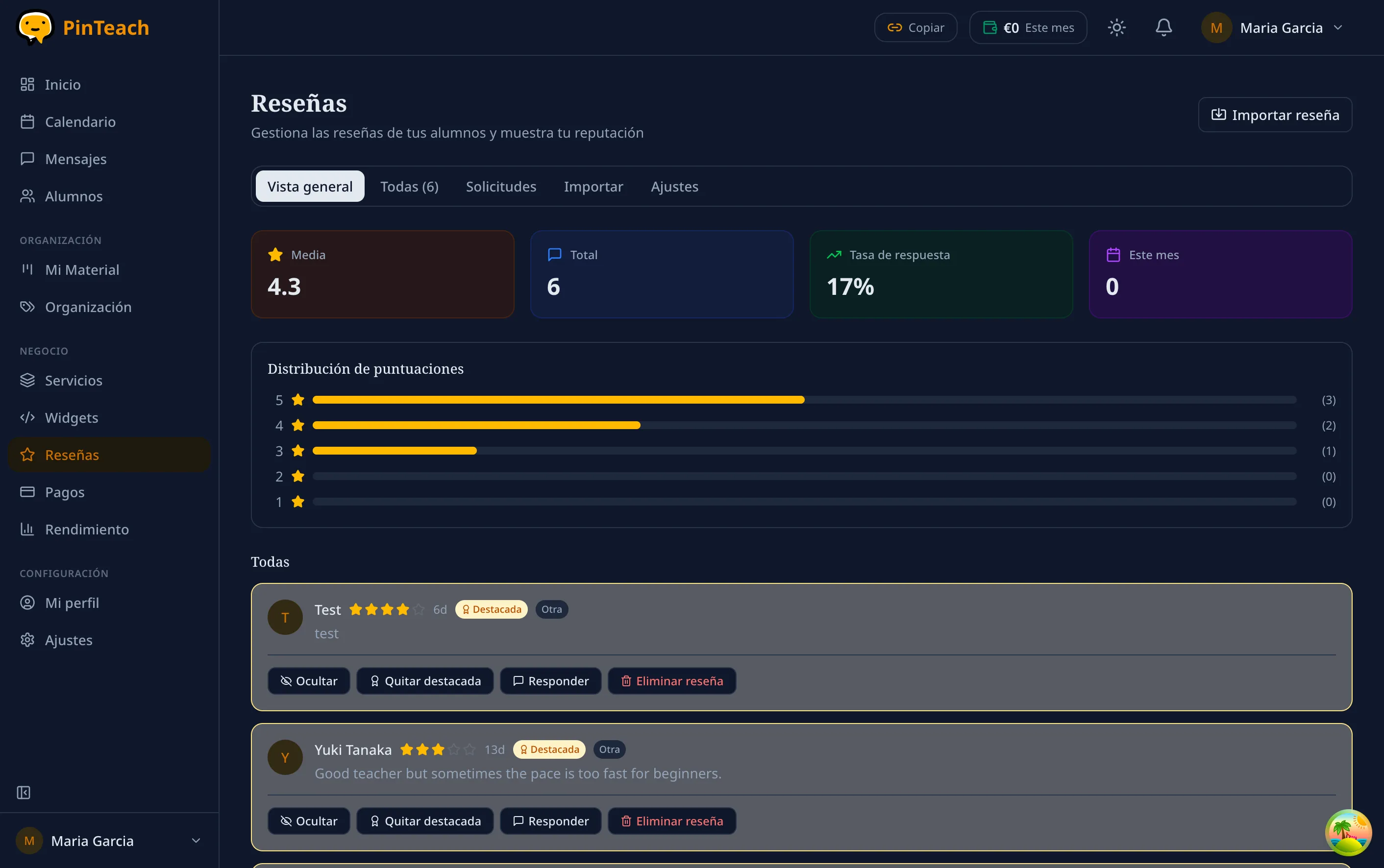Open the Todas (6) tab
Screen dimensions: 1384x868
pyautogui.click(x=409, y=186)
